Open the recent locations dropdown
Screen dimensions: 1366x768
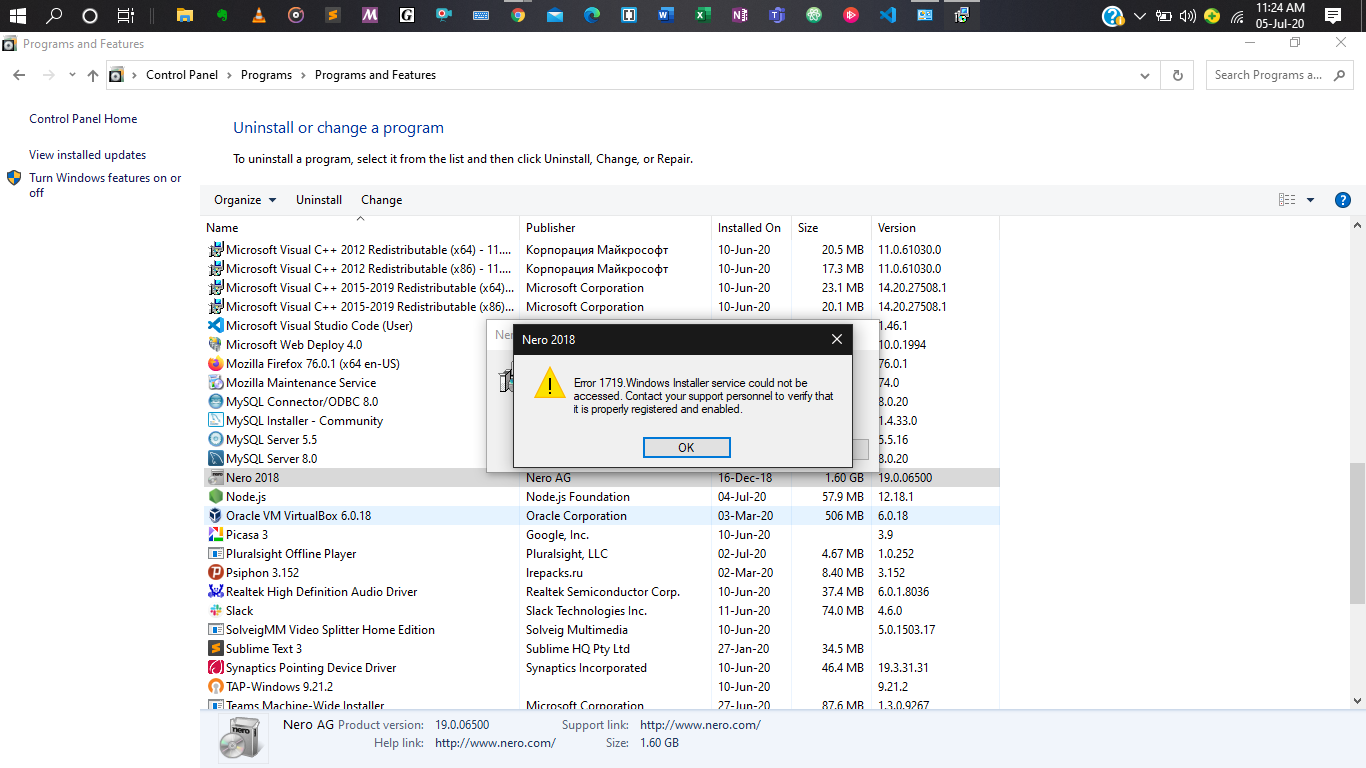(x=72, y=75)
